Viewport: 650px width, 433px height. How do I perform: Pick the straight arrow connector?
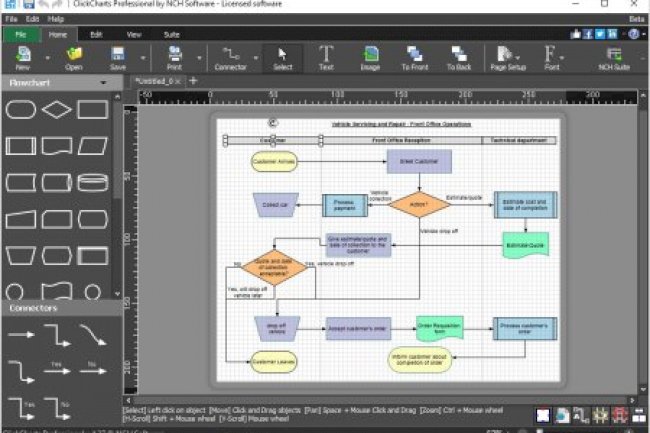(x=21, y=334)
